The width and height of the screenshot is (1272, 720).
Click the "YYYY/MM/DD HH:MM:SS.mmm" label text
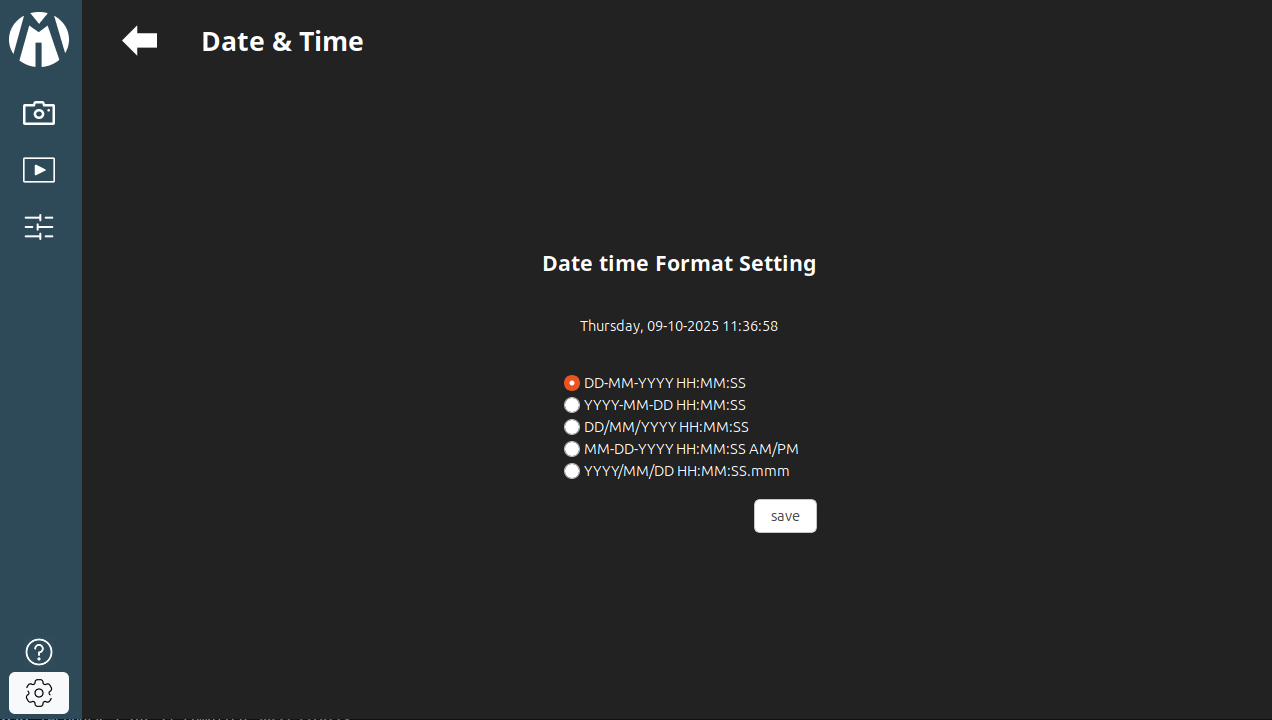(x=687, y=471)
